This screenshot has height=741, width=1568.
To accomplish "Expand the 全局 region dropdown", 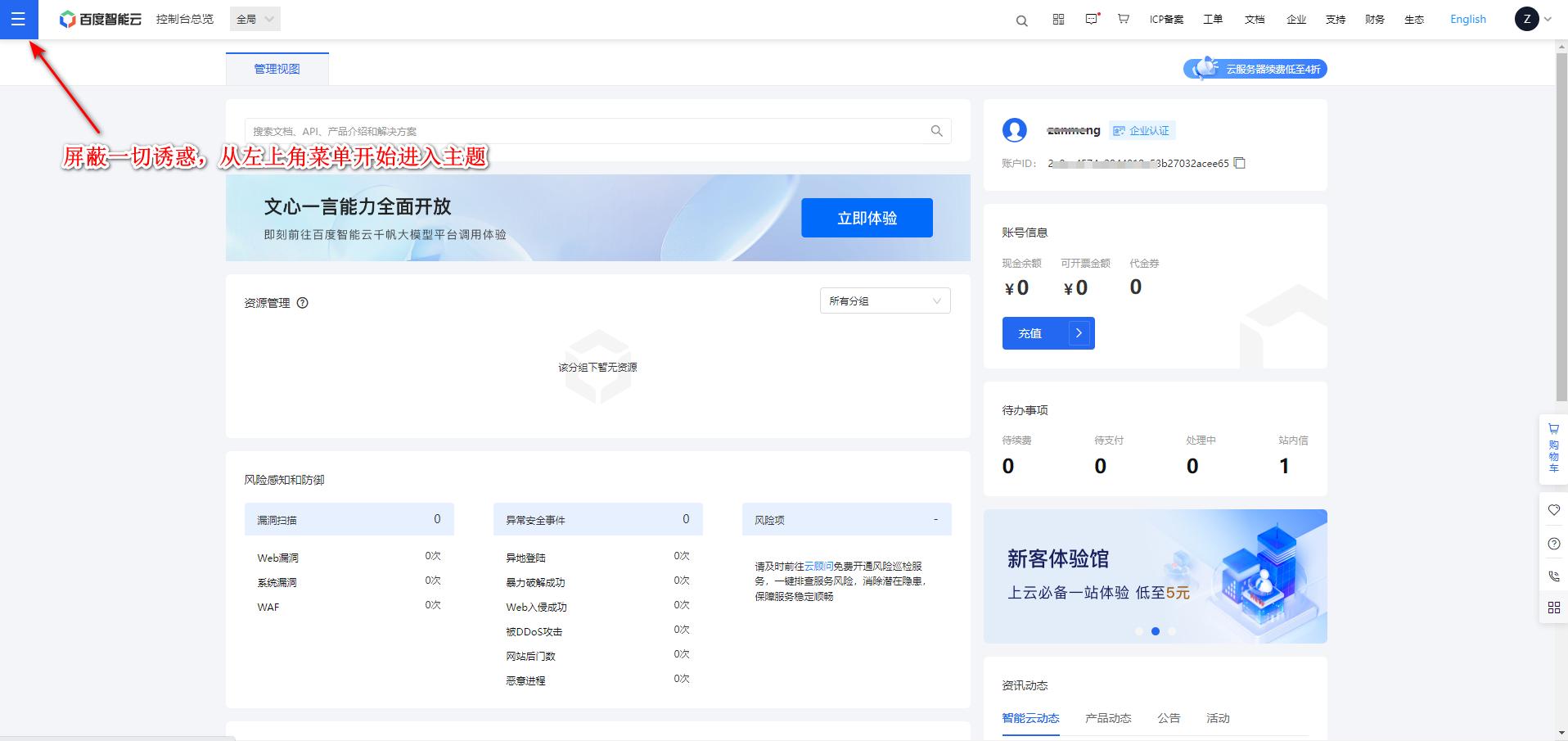I will click(255, 19).
